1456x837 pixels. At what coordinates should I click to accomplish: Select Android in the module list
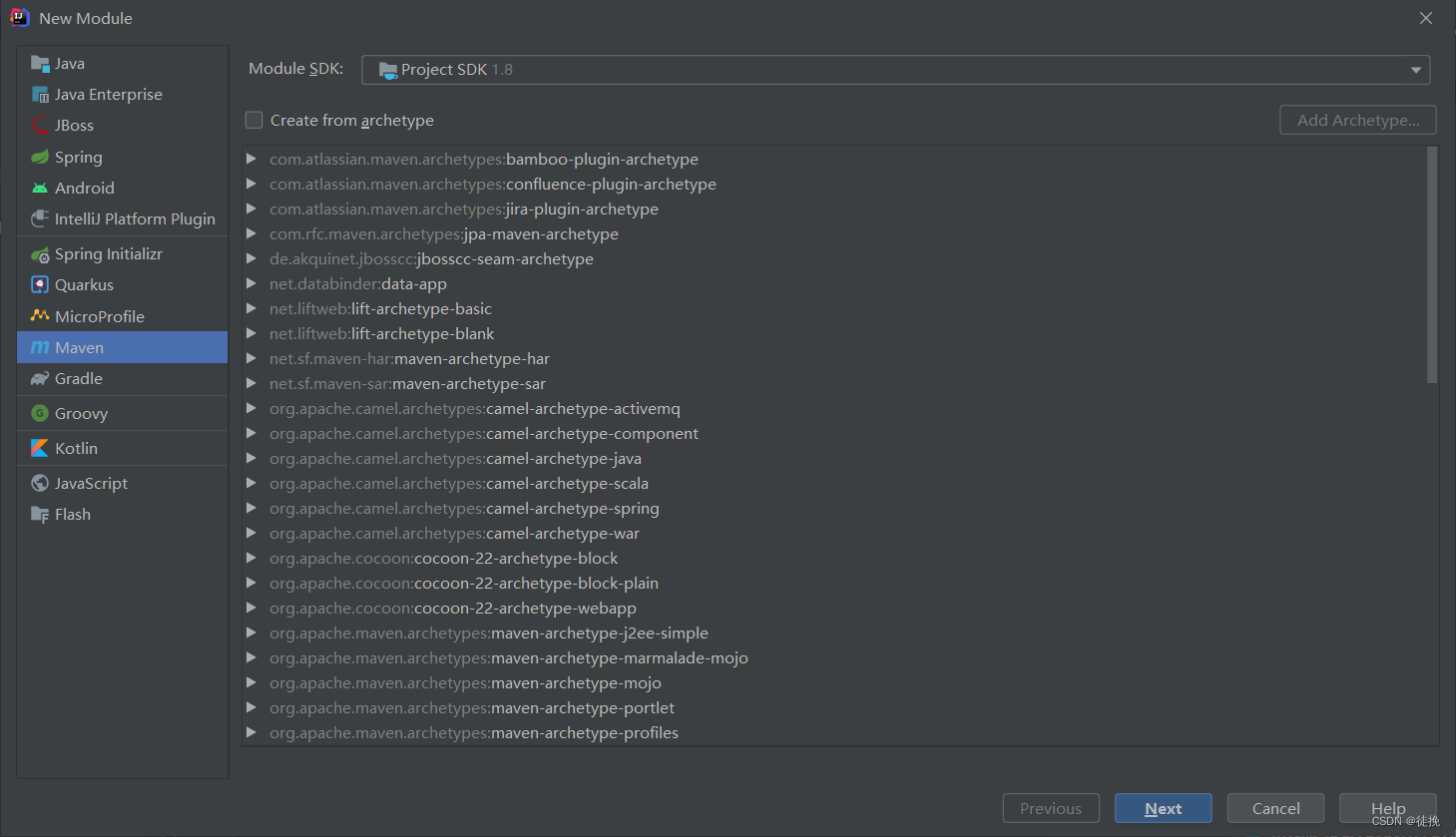click(x=123, y=189)
